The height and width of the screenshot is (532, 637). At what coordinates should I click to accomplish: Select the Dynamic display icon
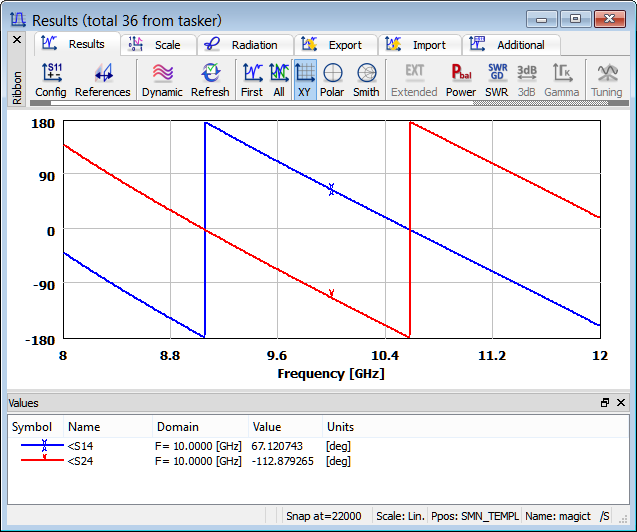point(162,79)
